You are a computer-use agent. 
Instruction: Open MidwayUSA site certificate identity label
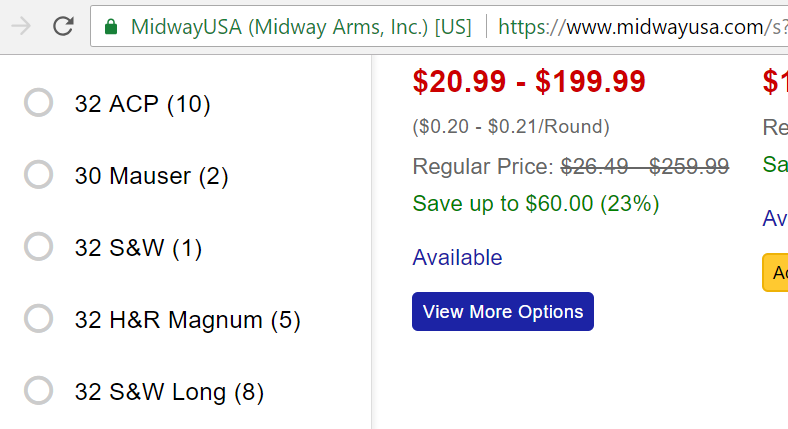301,27
